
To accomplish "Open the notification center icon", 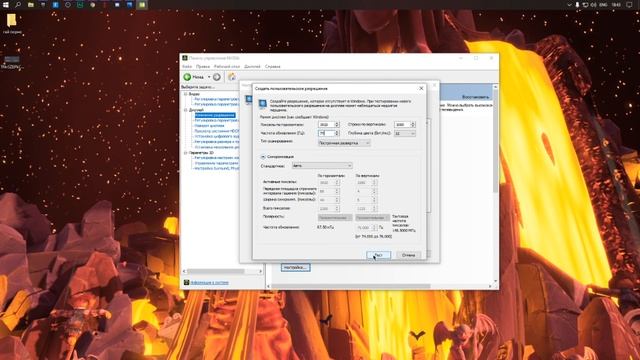I will coord(629,4).
